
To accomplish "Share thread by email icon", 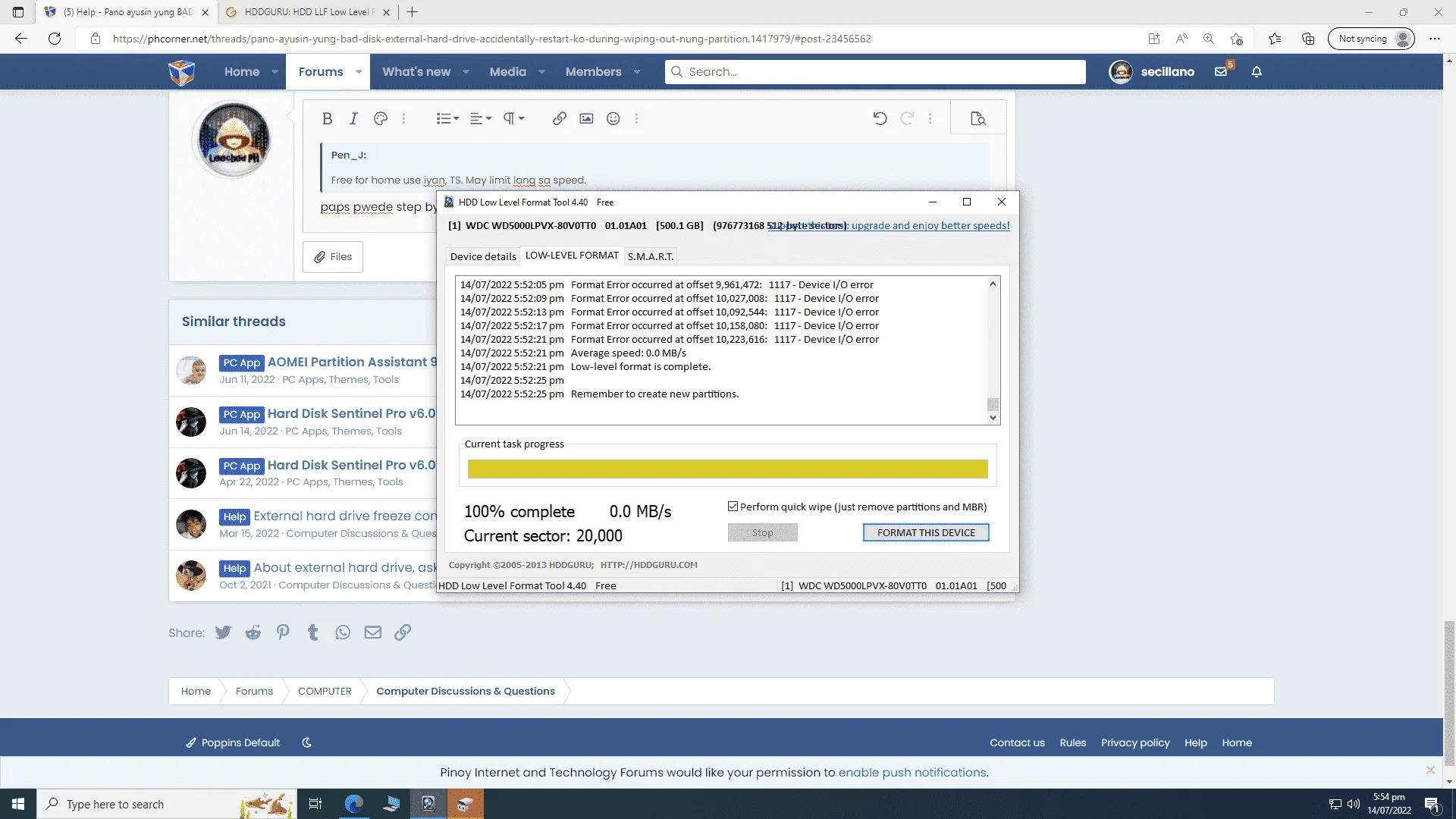I will point(373,632).
